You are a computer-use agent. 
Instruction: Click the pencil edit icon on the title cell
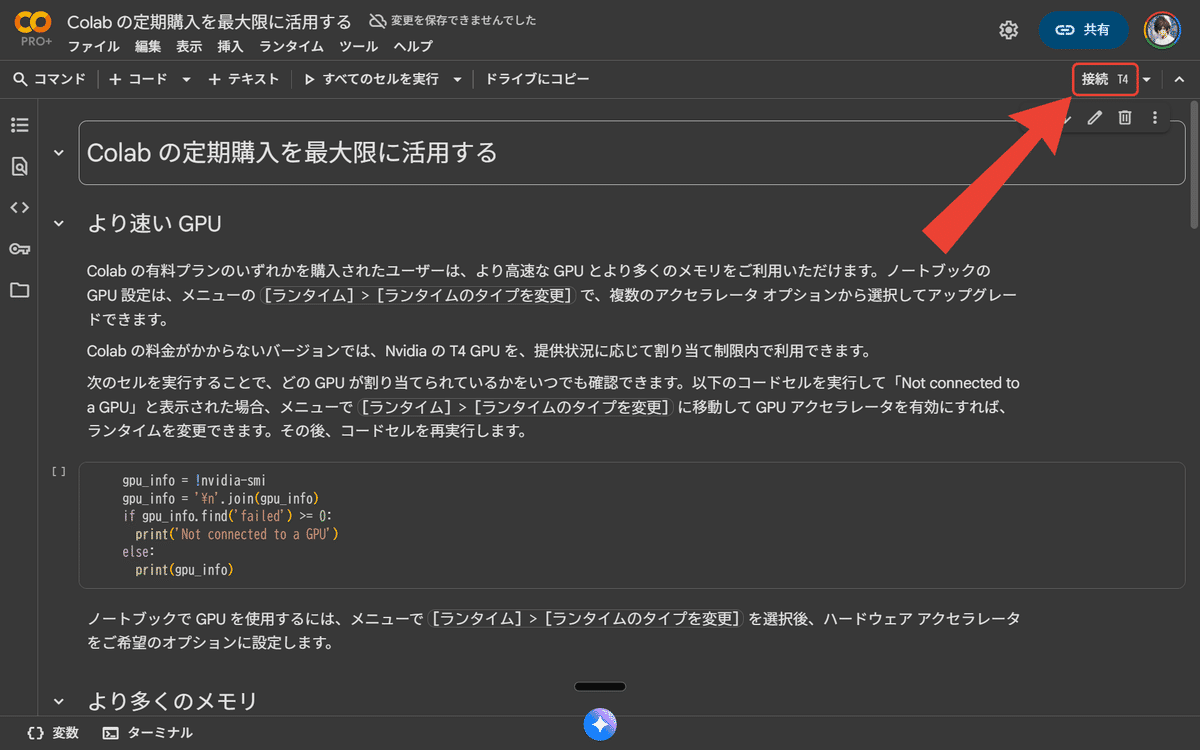(x=1095, y=118)
